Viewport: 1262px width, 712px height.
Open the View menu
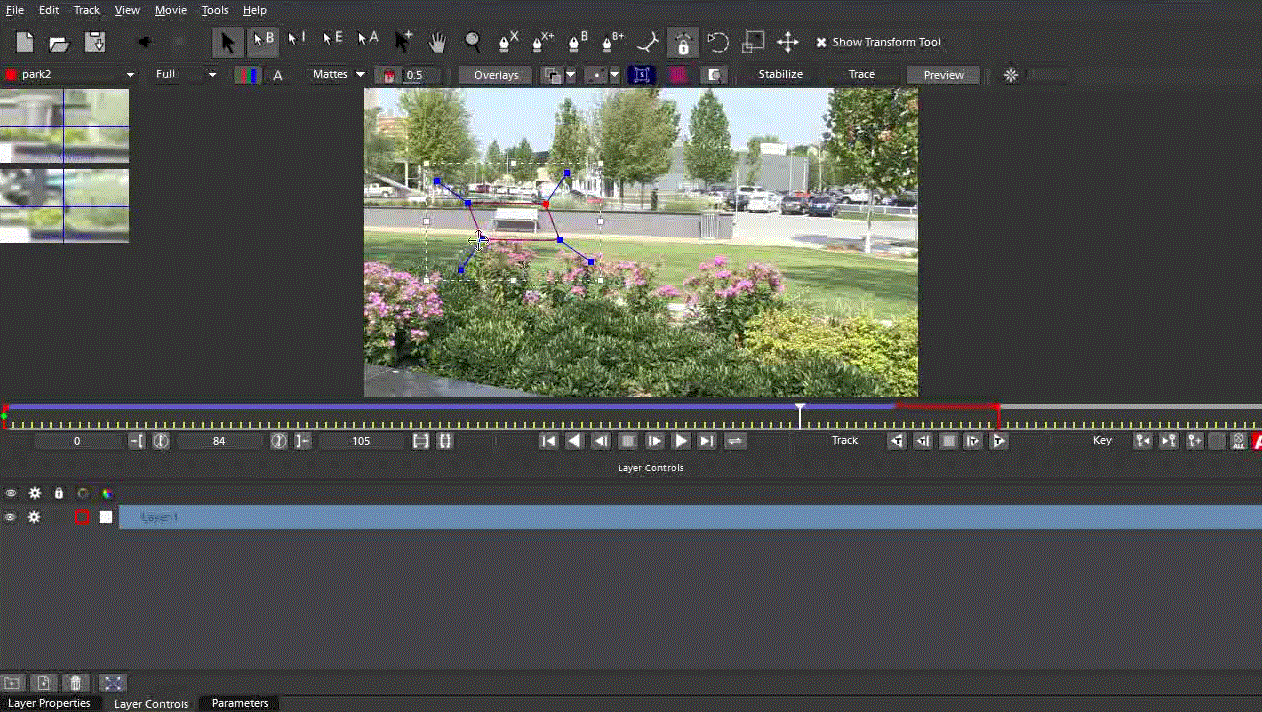pos(127,10)
